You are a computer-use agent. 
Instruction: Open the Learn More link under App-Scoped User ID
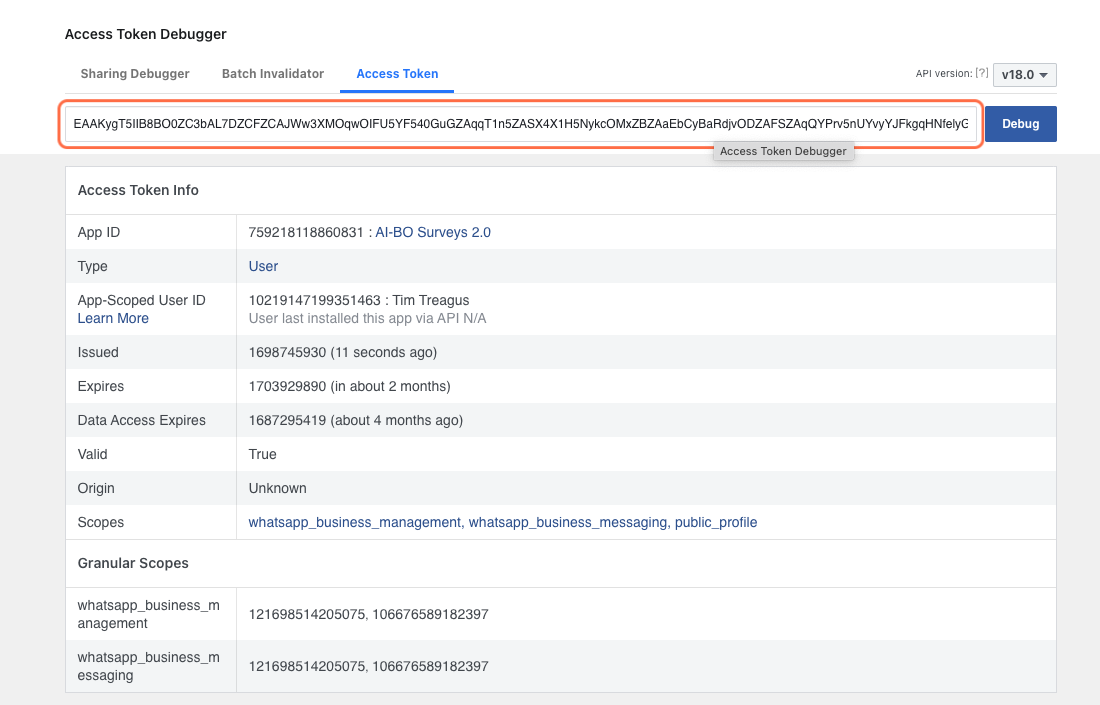[x=112, y=318]
